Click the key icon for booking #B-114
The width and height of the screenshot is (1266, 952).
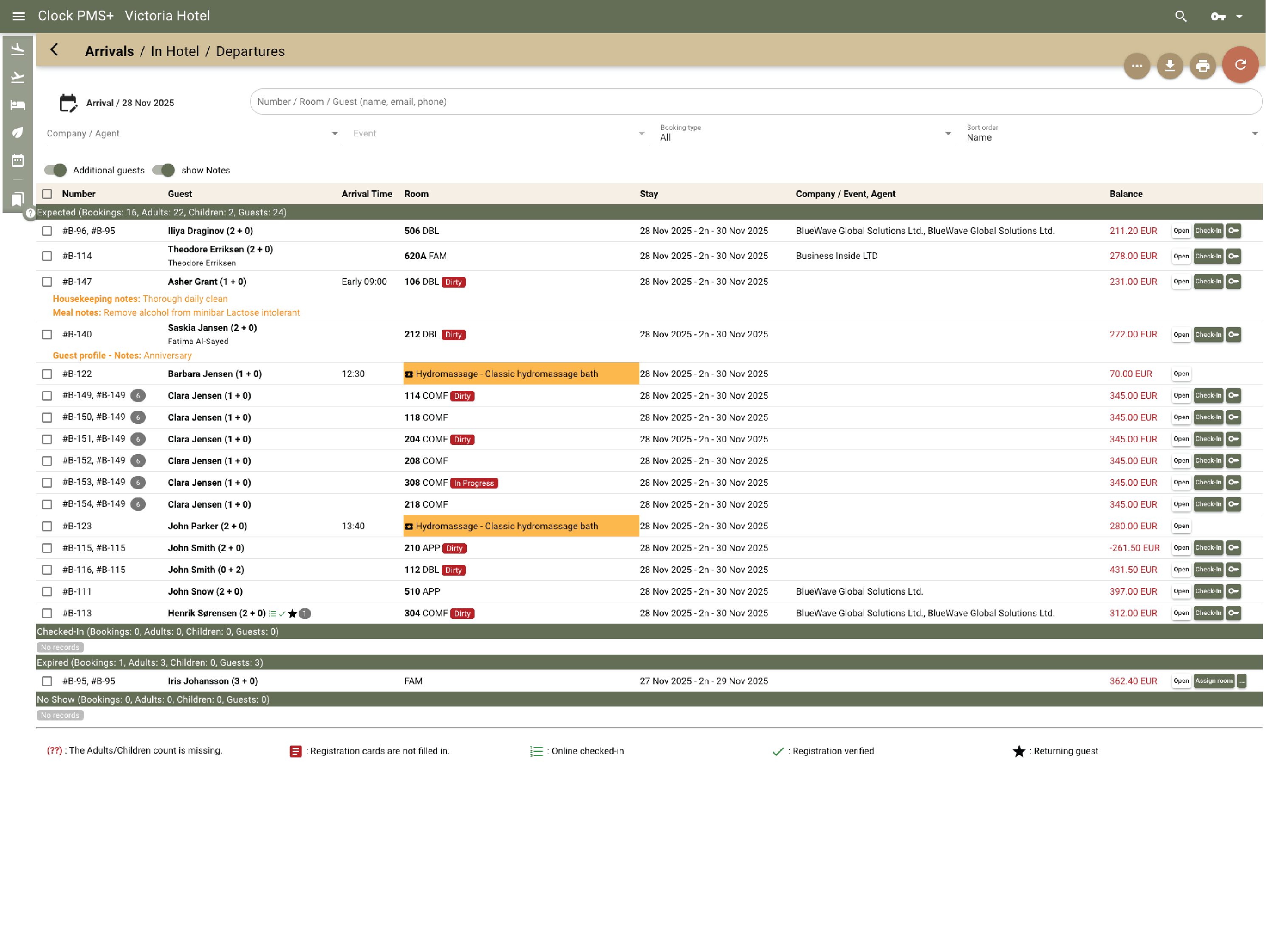point(1233,256)
